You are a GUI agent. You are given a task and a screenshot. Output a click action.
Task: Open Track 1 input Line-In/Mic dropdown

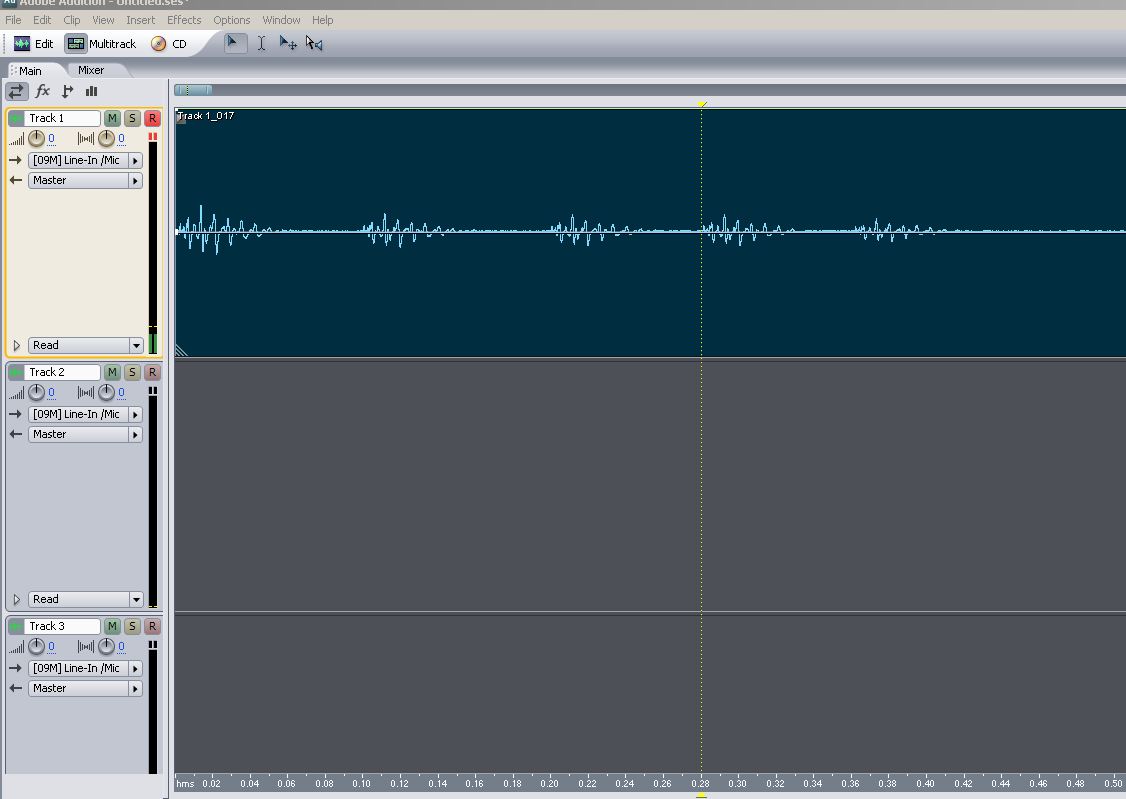tap(135, 161)
